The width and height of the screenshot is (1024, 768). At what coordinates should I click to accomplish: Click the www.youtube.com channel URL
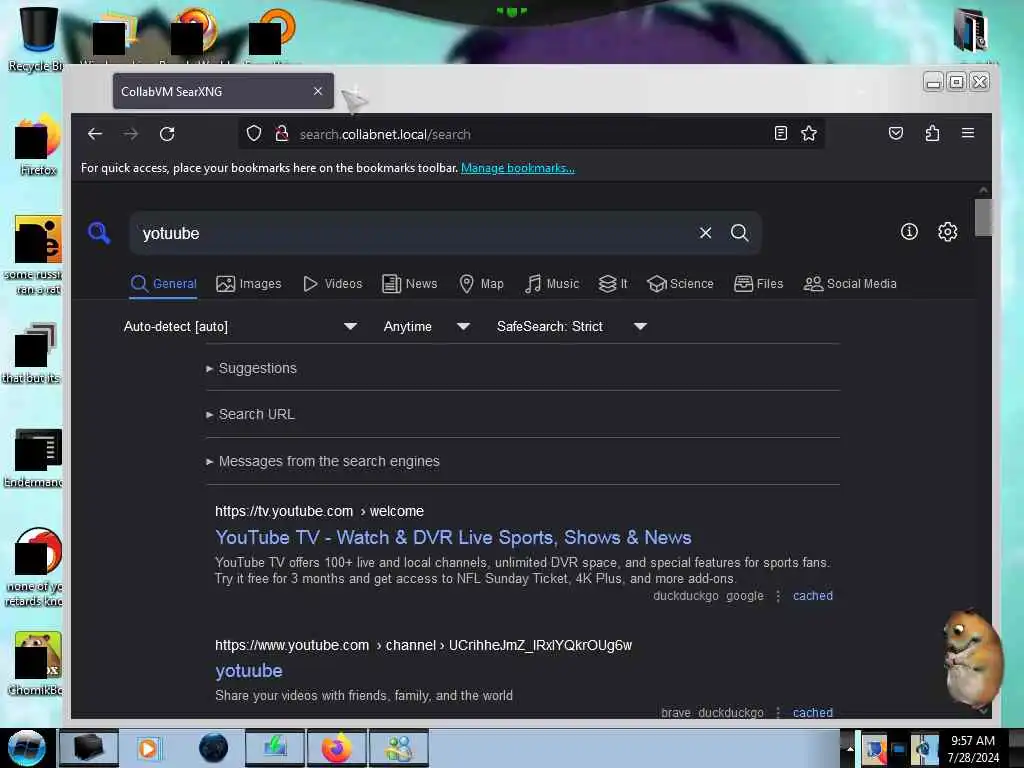click(x=423, y=645)
